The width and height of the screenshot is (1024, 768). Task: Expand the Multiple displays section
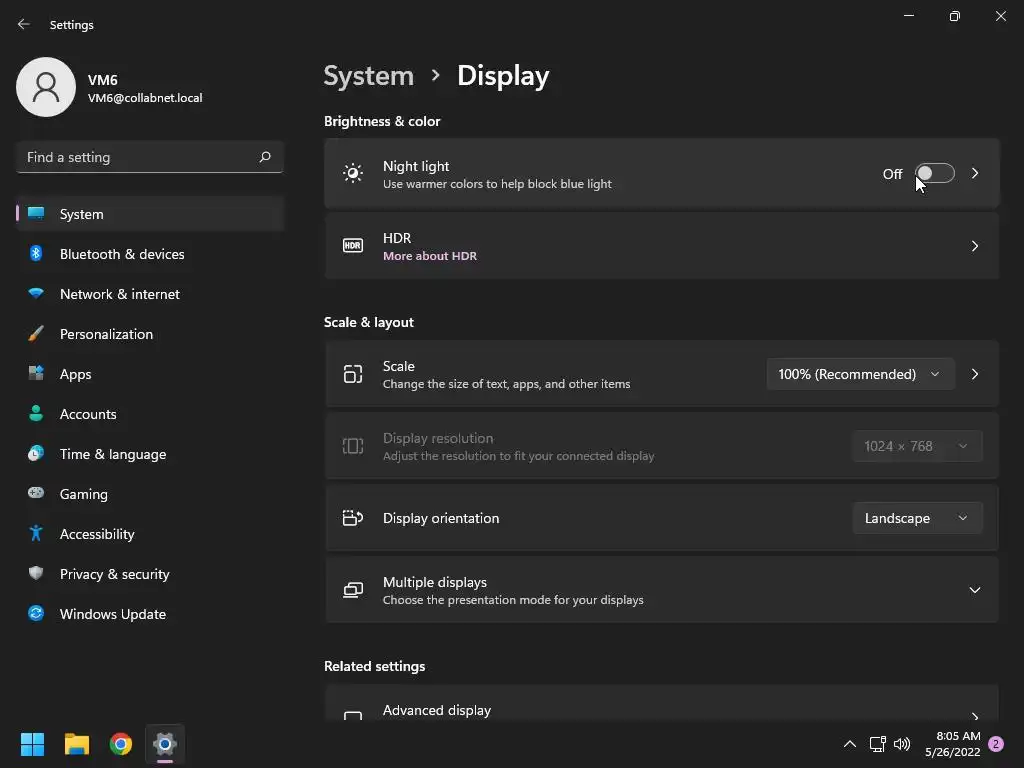(974, 590)
